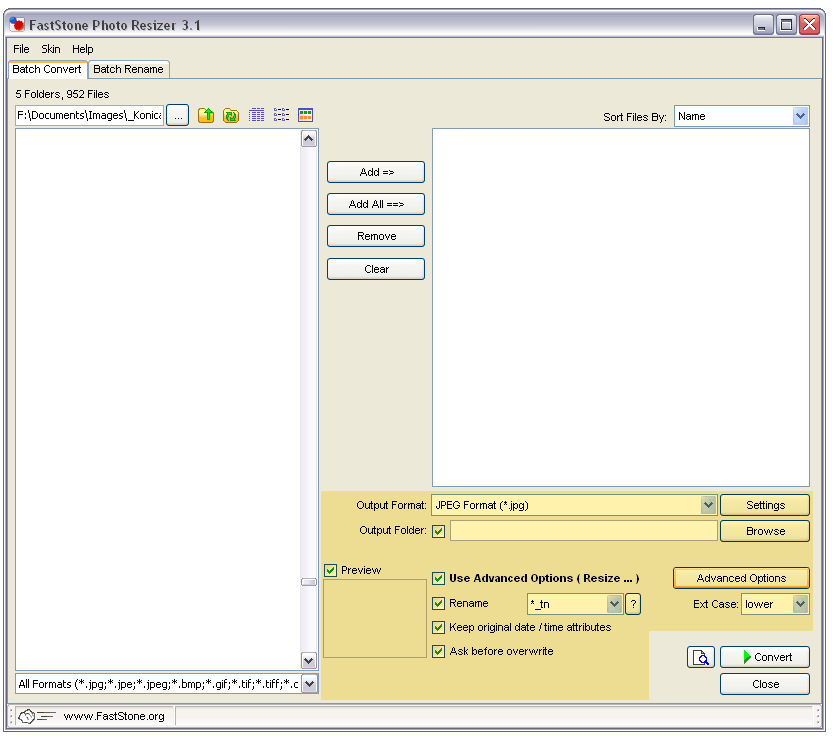Browse for an output folder
Image resolution: width=833 pixels, height=739 pixels.
(x=765, y=531)
